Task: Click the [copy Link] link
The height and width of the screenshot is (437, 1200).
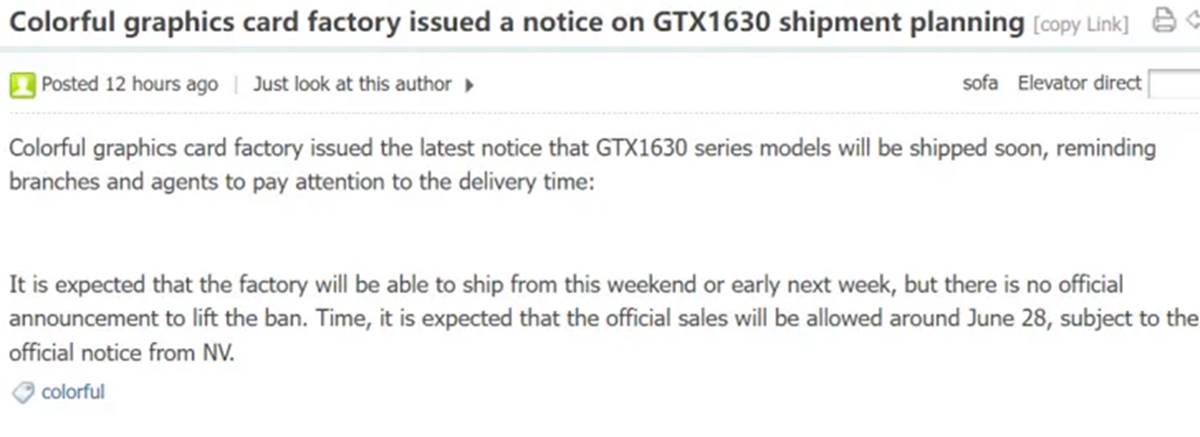Action: point(1082,24)
